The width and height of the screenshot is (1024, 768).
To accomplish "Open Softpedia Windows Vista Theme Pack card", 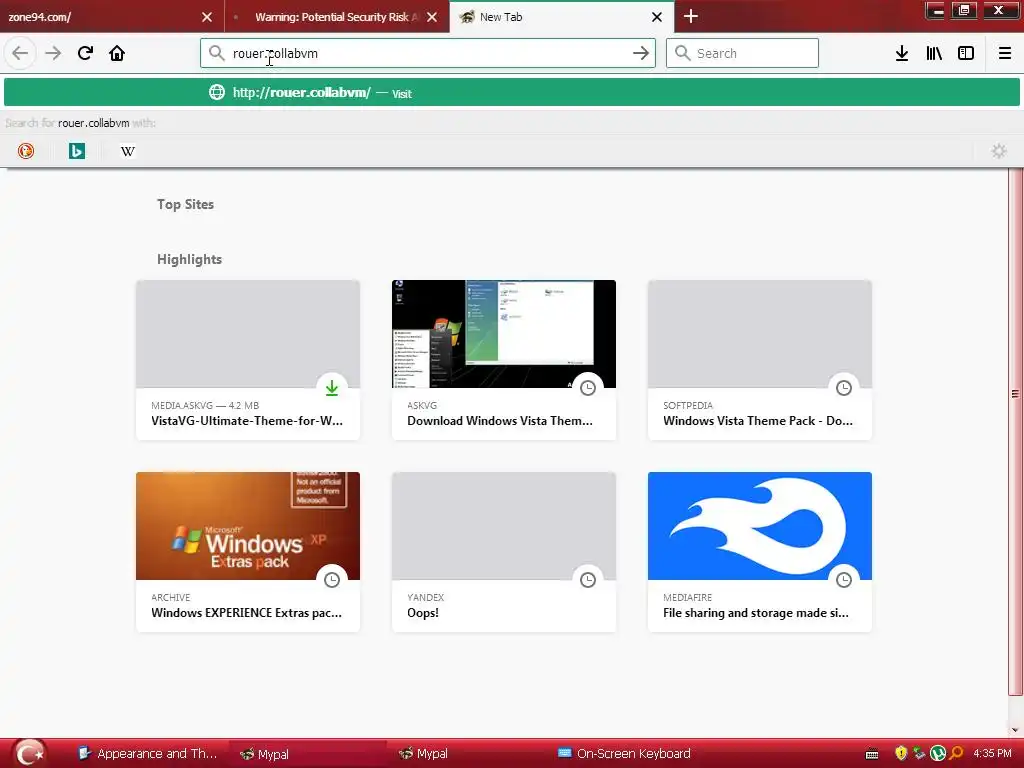I will click(x=760, y=360).
